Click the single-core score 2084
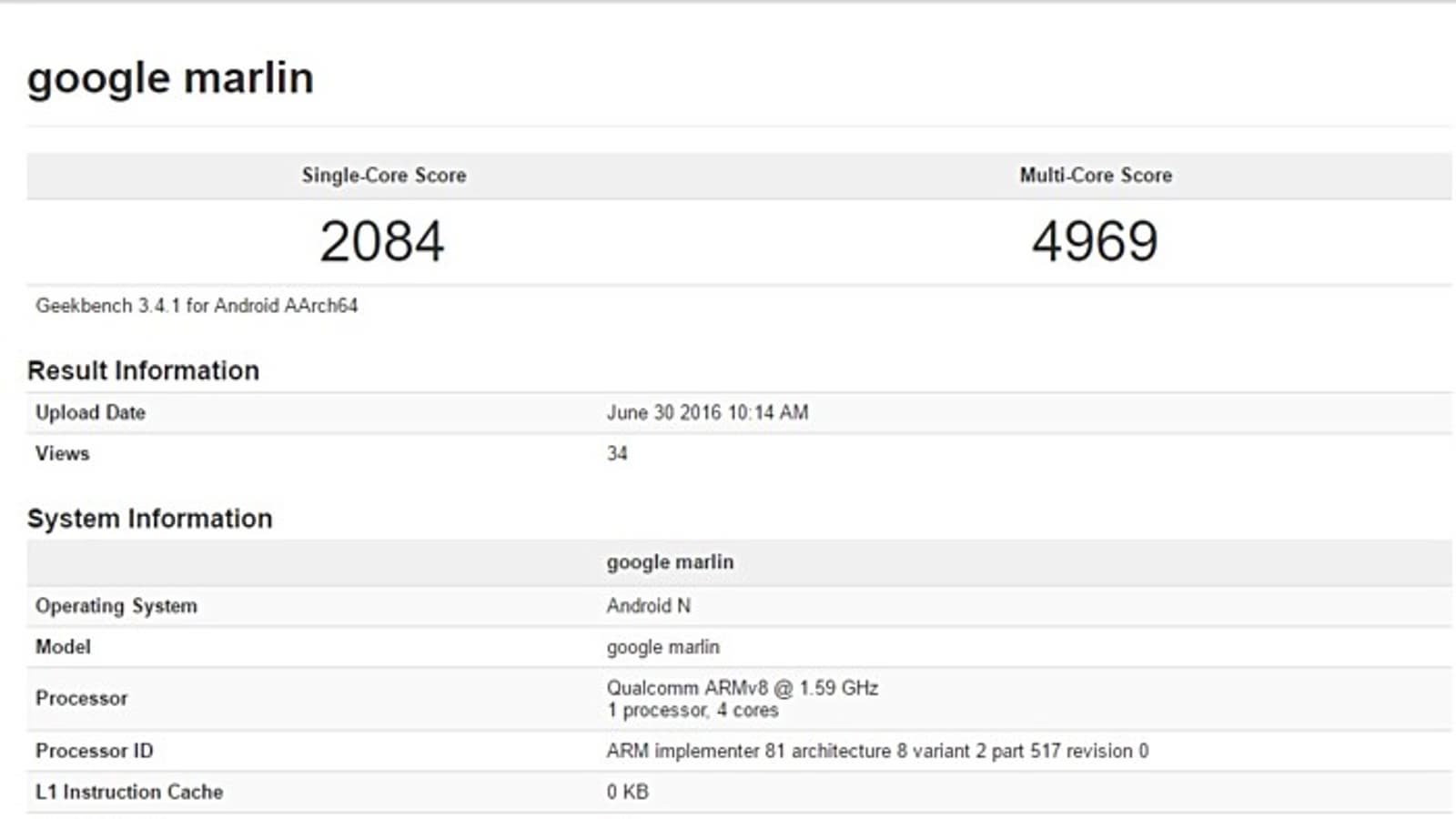The height and width of the screenshot is (819, 1456). coord(382,242)
